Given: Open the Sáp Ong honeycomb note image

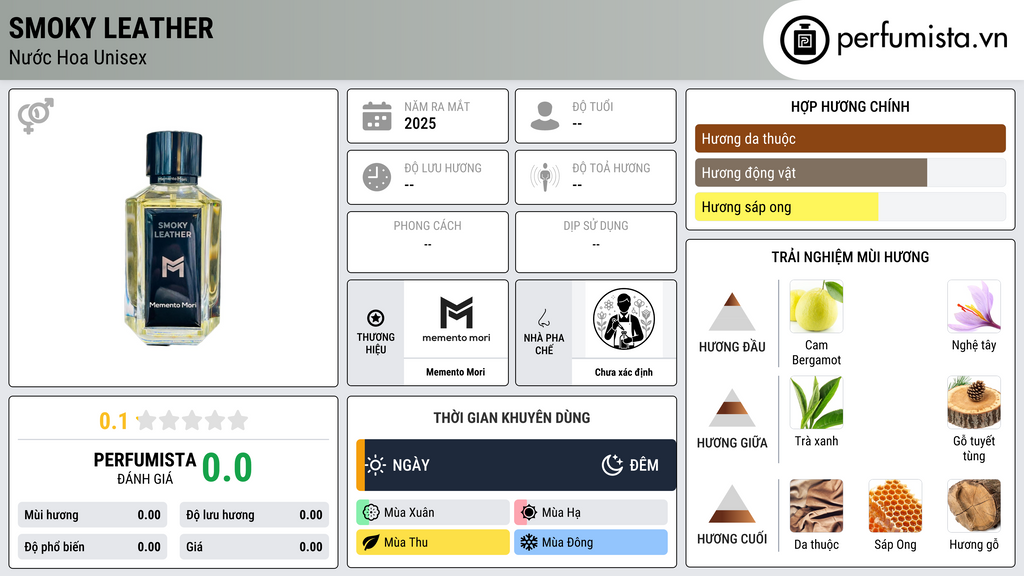Looking at the screenshot, I should click(x=895, y=506).
